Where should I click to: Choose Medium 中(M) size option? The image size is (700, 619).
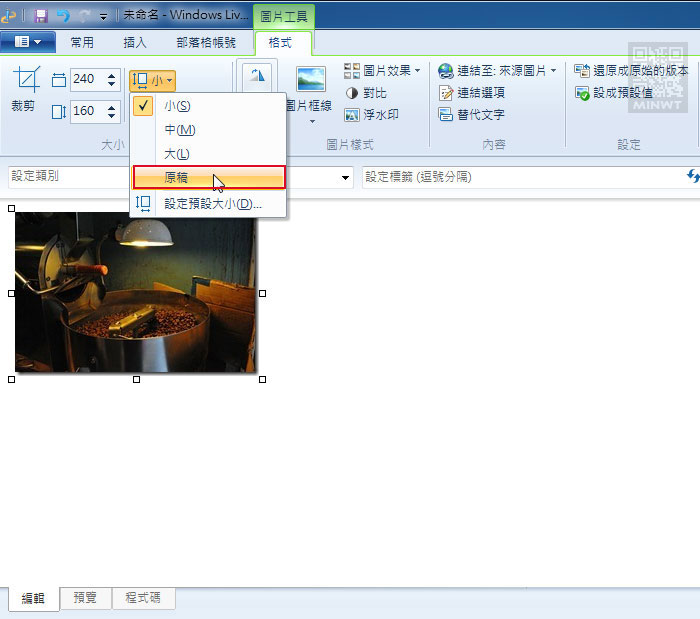pos(209,130)
